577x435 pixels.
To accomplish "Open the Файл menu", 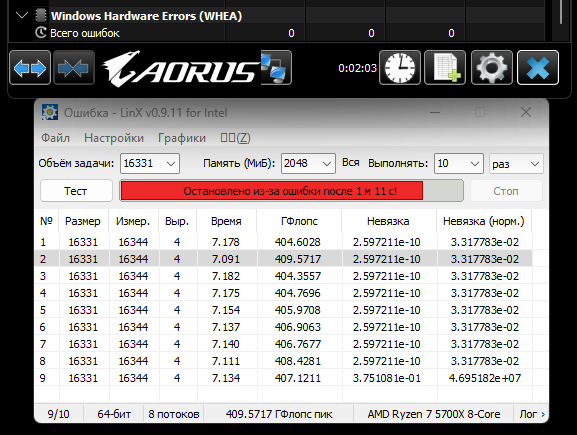I will click(x=55, y=138).
